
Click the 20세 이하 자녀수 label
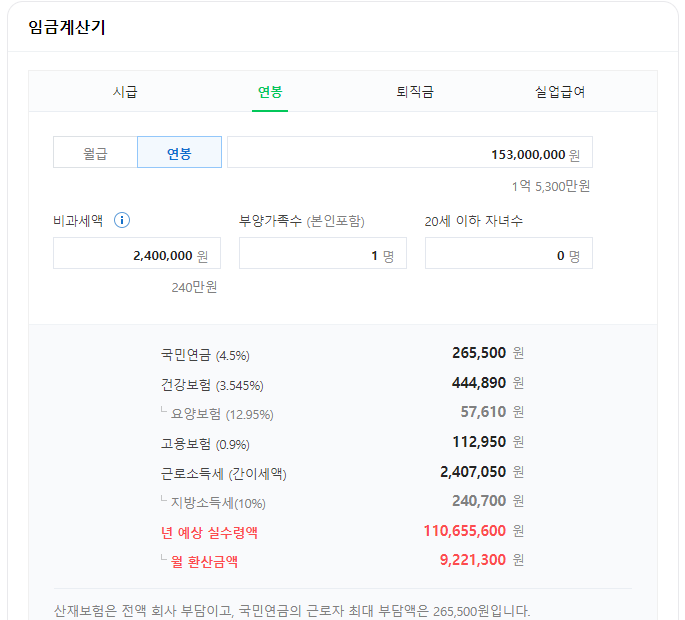point(474,220)
